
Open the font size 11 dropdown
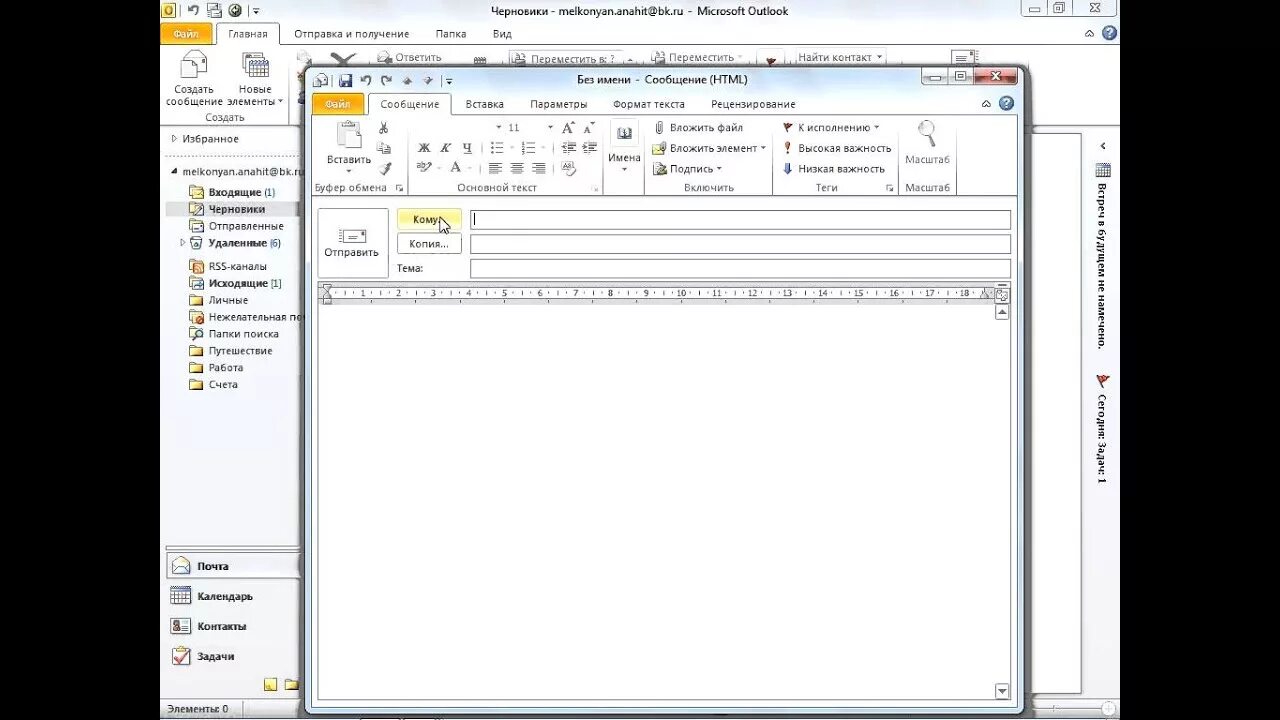(x=550, y=128)
